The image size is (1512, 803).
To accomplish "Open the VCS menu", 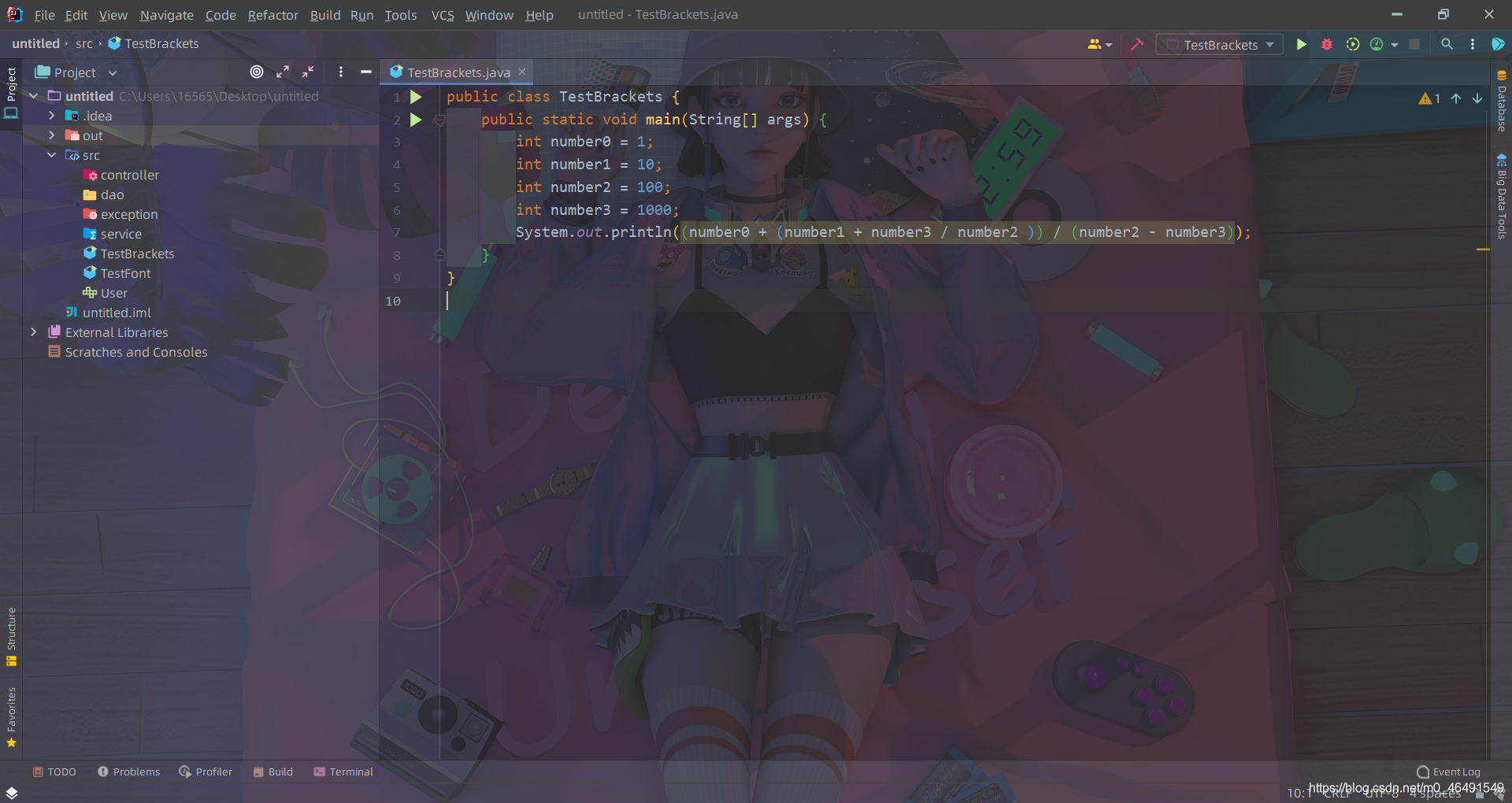I will [x=443, y=15].
